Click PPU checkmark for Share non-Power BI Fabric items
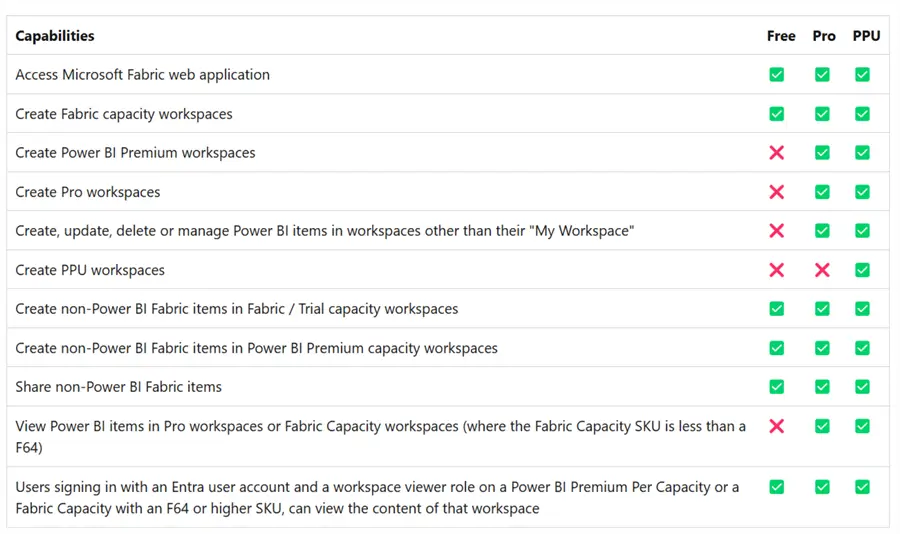 click(862, 387)
